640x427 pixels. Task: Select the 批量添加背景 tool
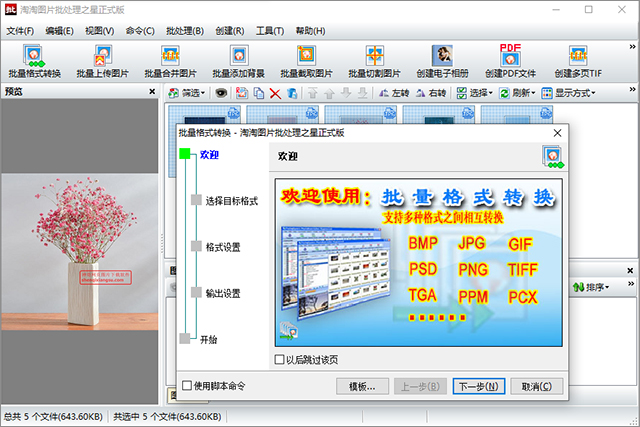239,60
